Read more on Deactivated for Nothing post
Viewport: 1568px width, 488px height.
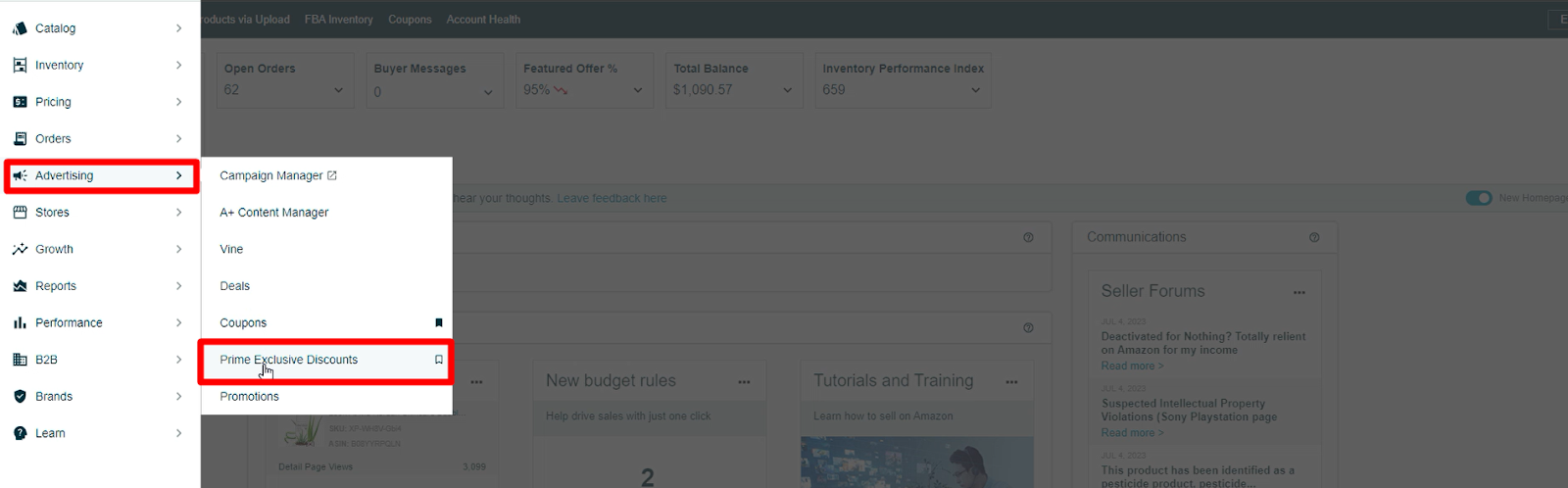coord(1132,366)
